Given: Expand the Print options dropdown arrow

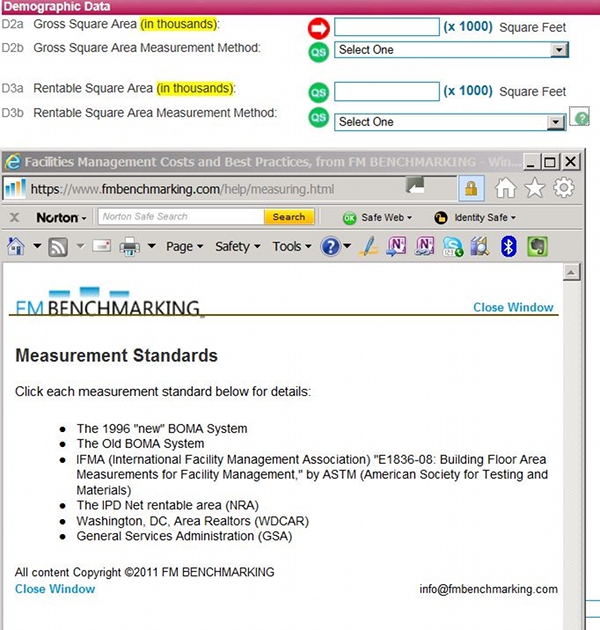Looking at the screenshot, I should (152, 245).
